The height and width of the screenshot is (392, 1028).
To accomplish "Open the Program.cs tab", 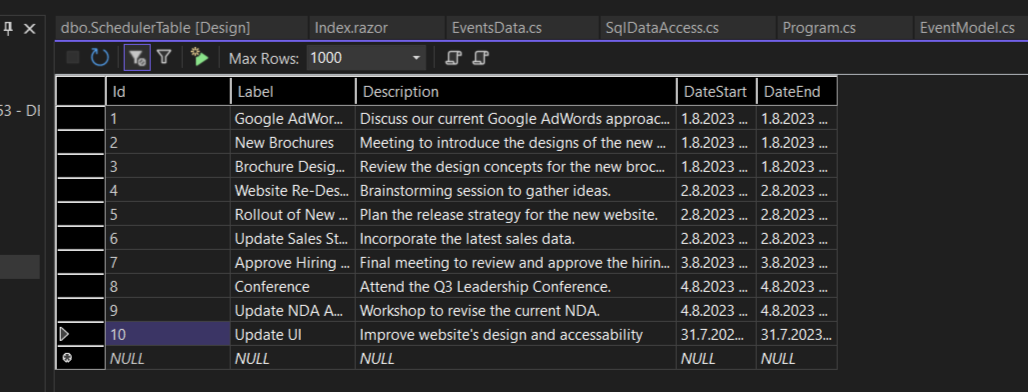I will click(819, 28).
